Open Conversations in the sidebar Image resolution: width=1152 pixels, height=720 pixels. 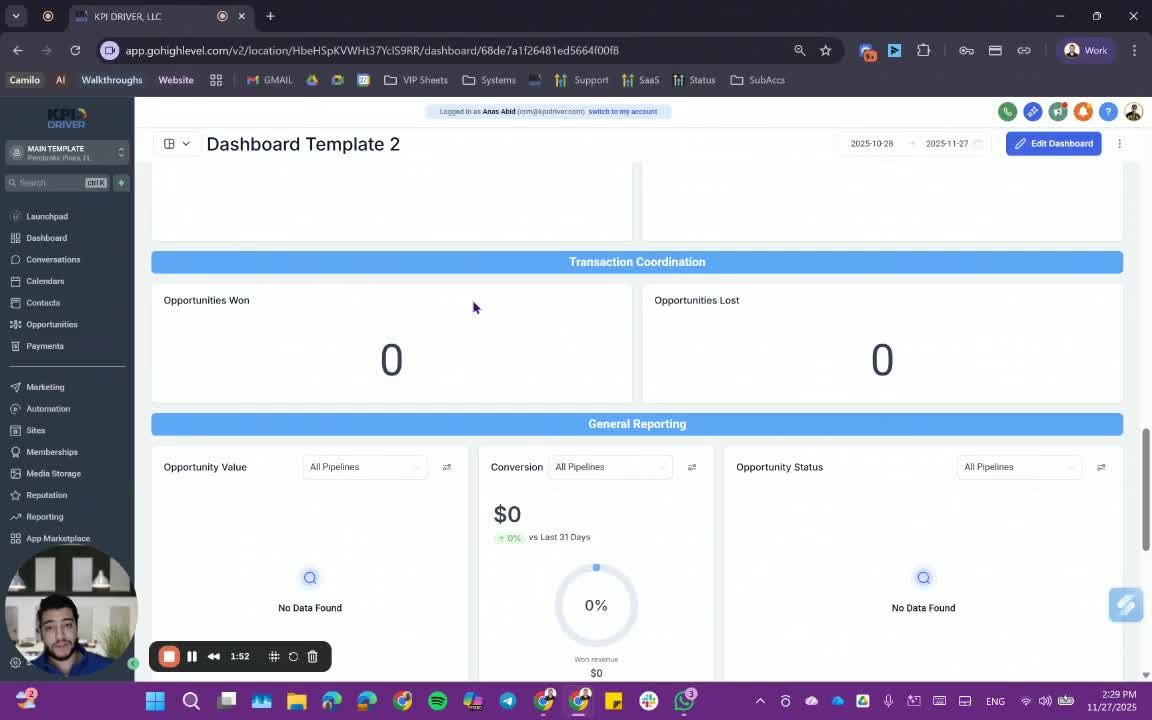(x=53, y=260)
